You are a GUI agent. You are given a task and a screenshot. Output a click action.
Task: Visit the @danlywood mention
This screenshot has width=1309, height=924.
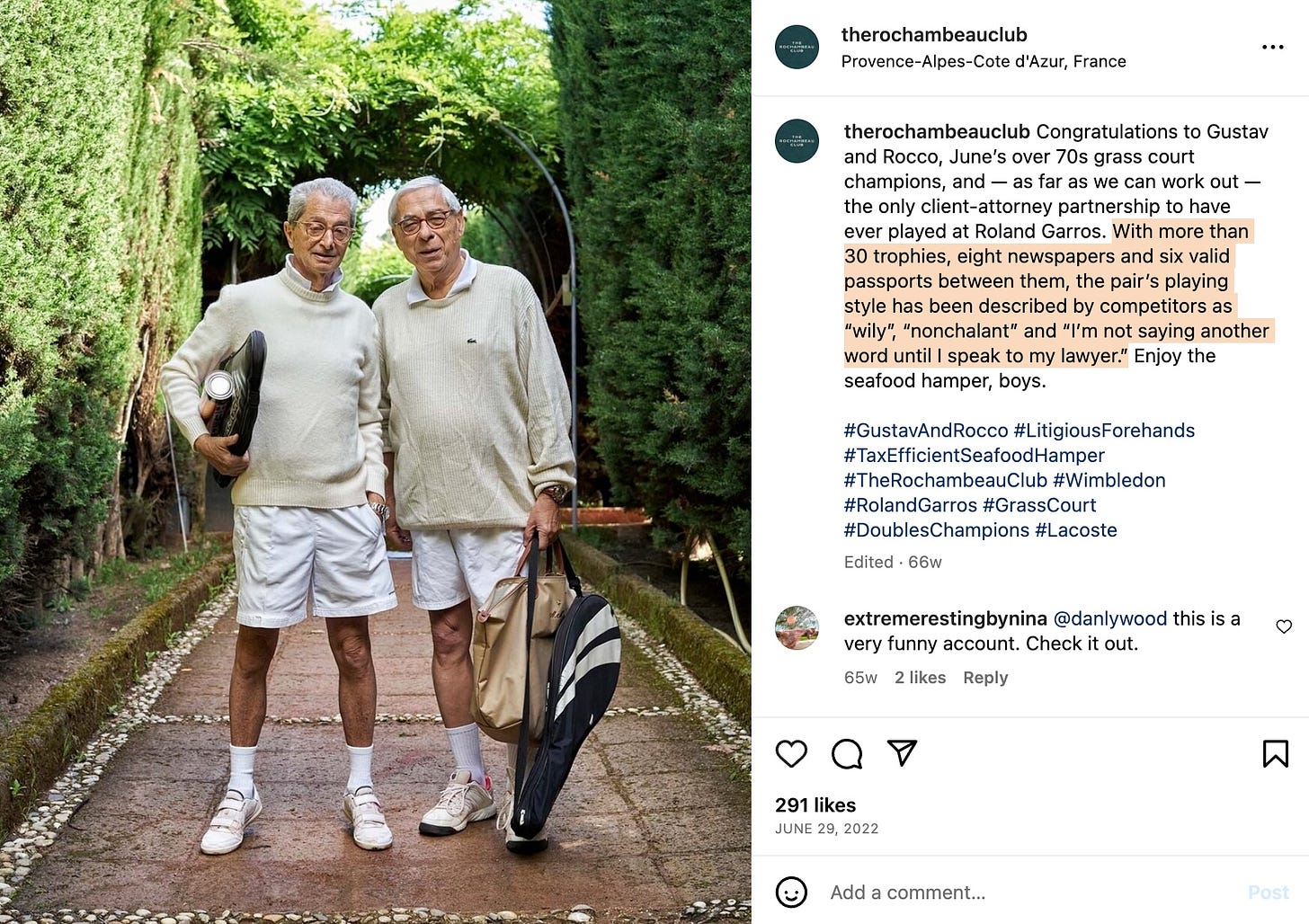(x=1109, y=618)
